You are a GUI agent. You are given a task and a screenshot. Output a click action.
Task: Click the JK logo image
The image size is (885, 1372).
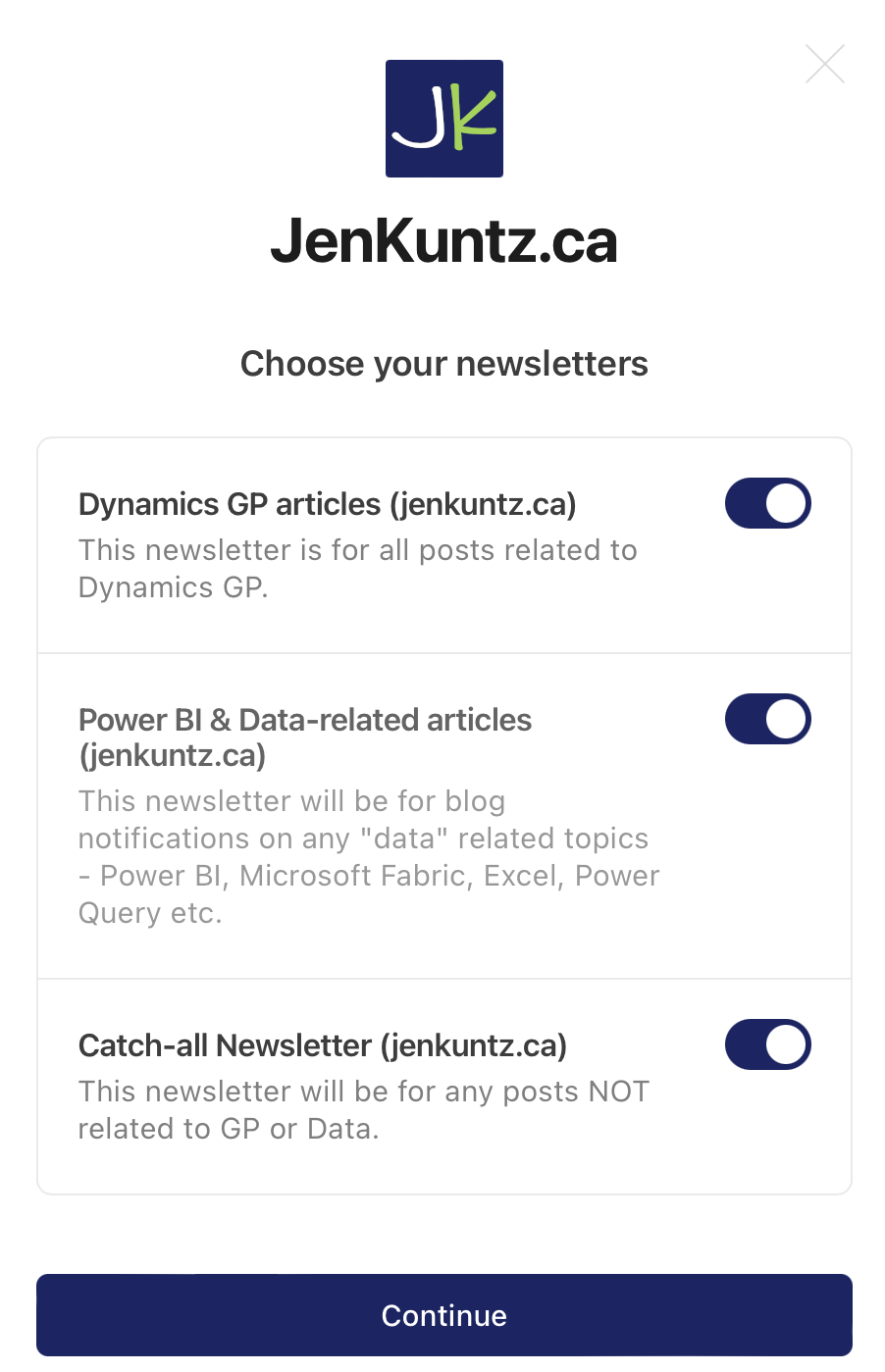[x=443, y=119]
